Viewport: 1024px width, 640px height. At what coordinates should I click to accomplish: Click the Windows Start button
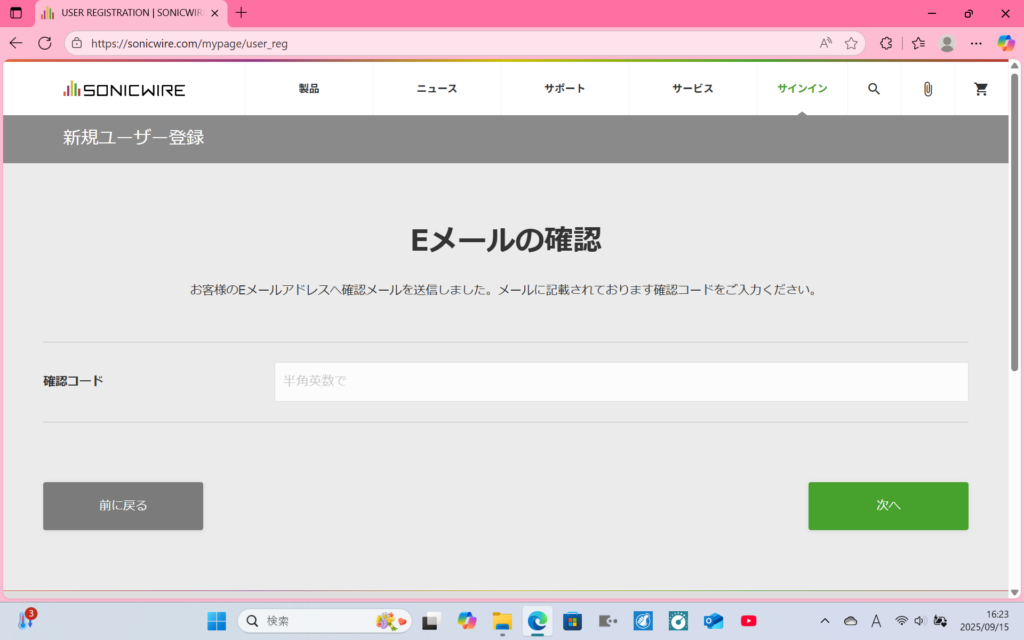click(x=217, y=621)
